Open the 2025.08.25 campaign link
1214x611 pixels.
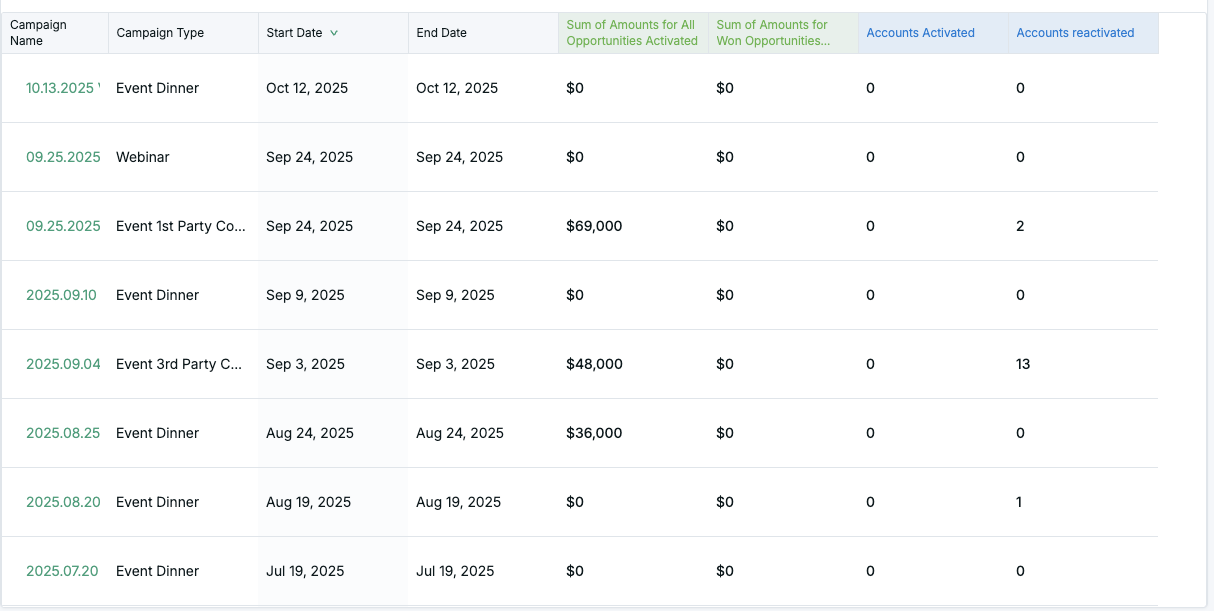63,433
